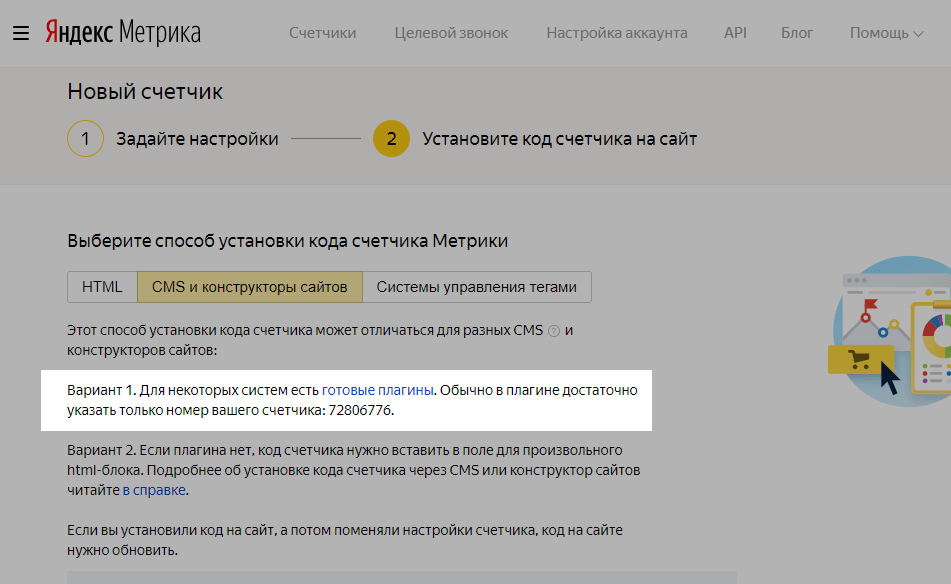Open the API page
The height and width of the screenshot is (584, 951).
(735, 33)
